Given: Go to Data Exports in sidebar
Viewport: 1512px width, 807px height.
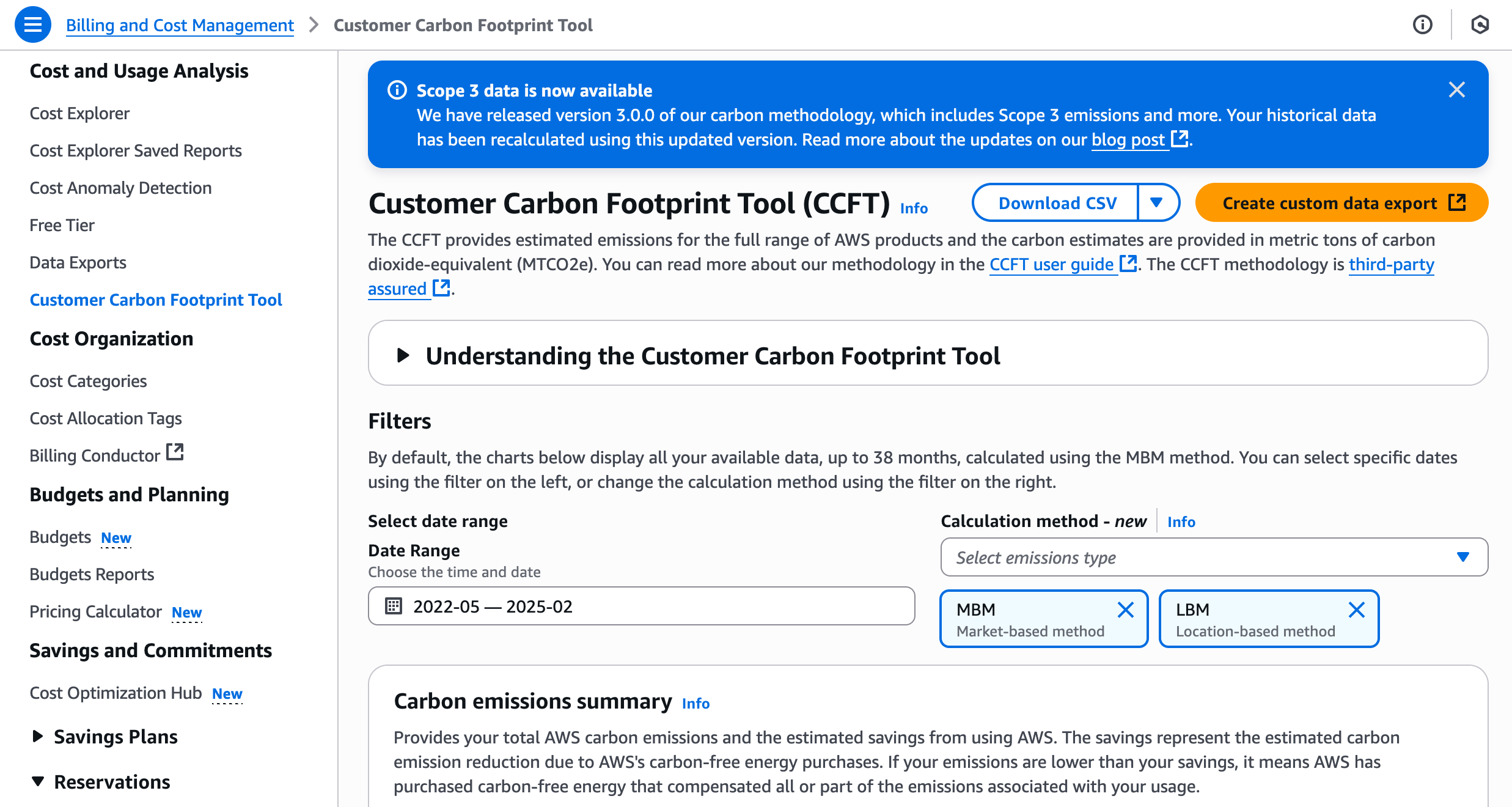Looking at the screenshot, I should (x=78, y=262).
